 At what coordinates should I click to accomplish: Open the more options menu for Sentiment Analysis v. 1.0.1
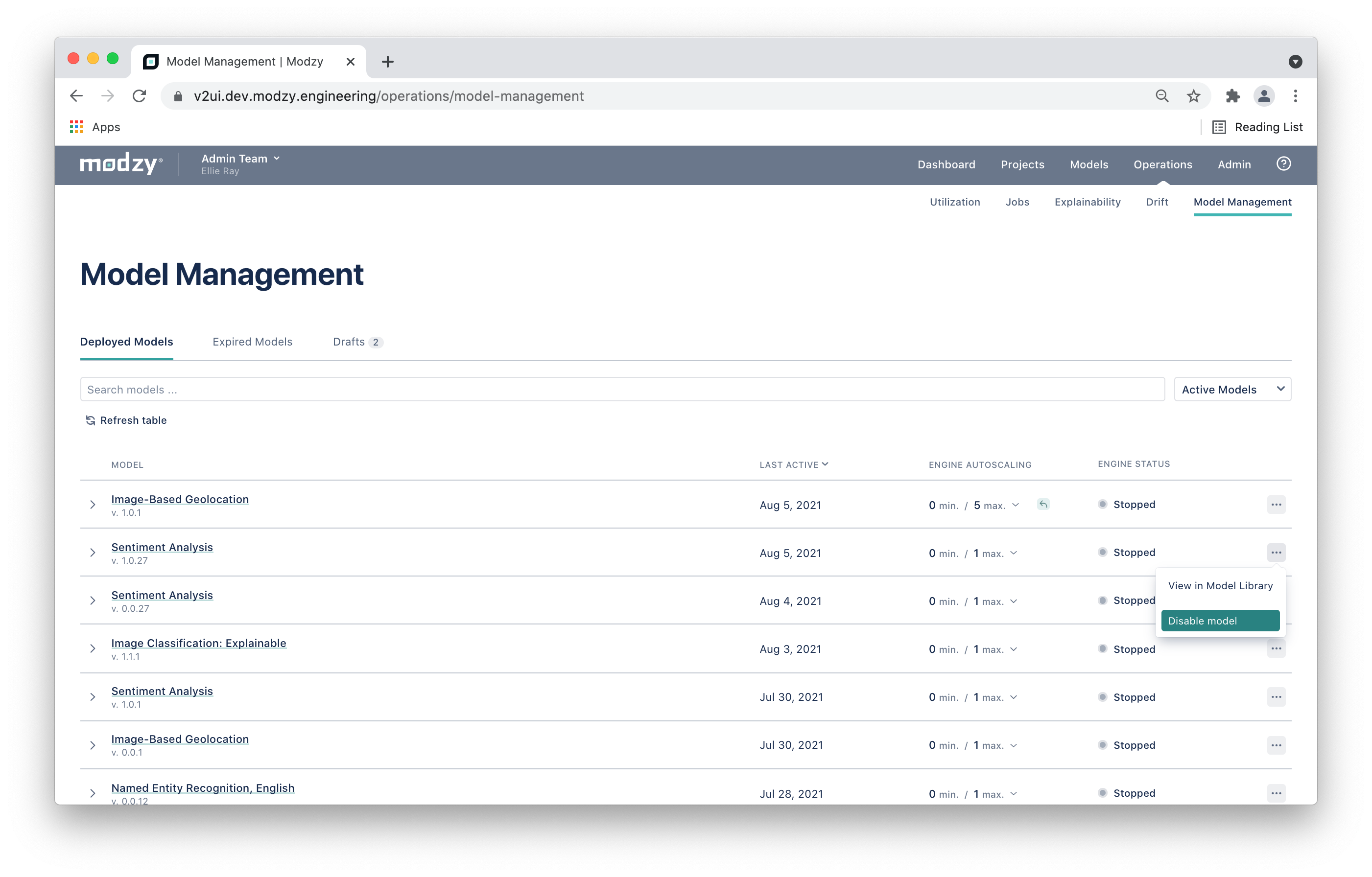[1276, 697]
